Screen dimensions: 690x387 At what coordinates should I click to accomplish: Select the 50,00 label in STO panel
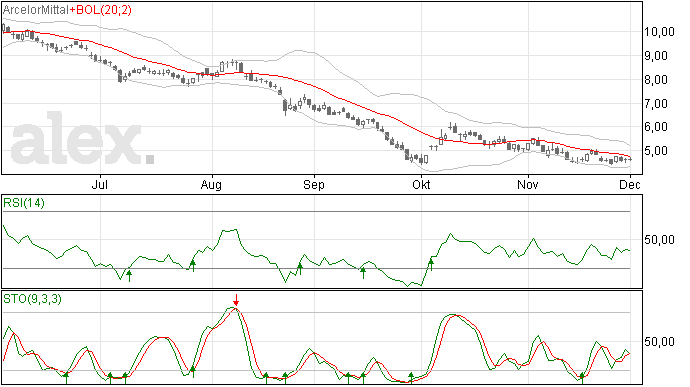[x=659, y=342]
